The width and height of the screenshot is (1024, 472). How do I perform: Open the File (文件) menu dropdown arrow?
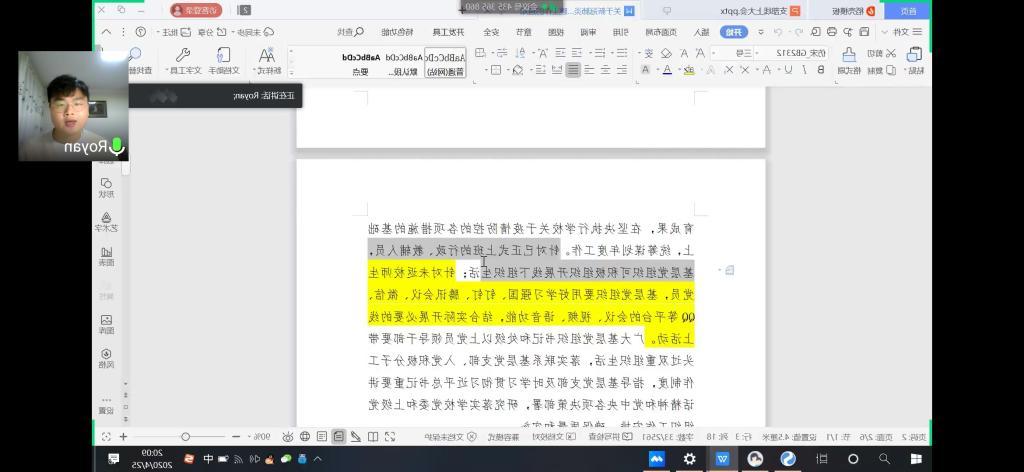(x=885, y=32)
